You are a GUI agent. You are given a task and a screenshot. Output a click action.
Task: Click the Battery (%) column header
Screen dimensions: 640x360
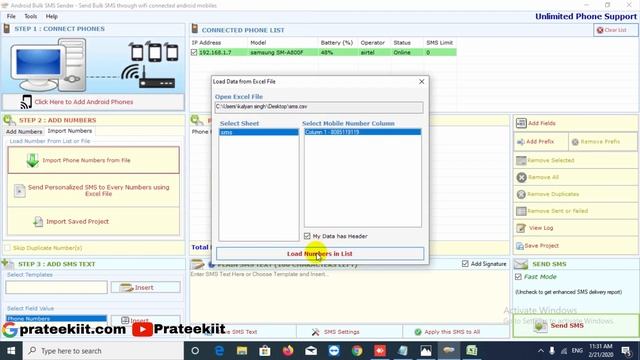tap(337, 42)
